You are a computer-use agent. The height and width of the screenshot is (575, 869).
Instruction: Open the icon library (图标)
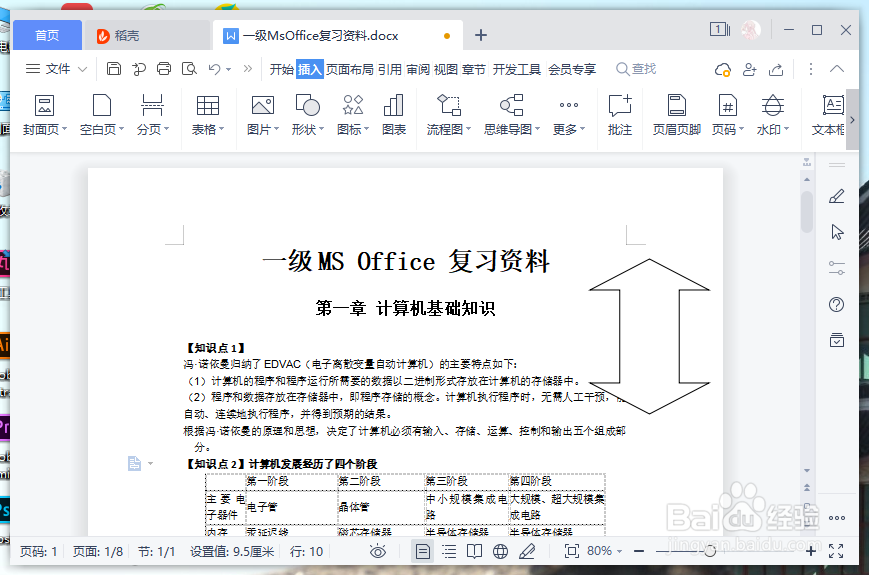pos(352,115)
